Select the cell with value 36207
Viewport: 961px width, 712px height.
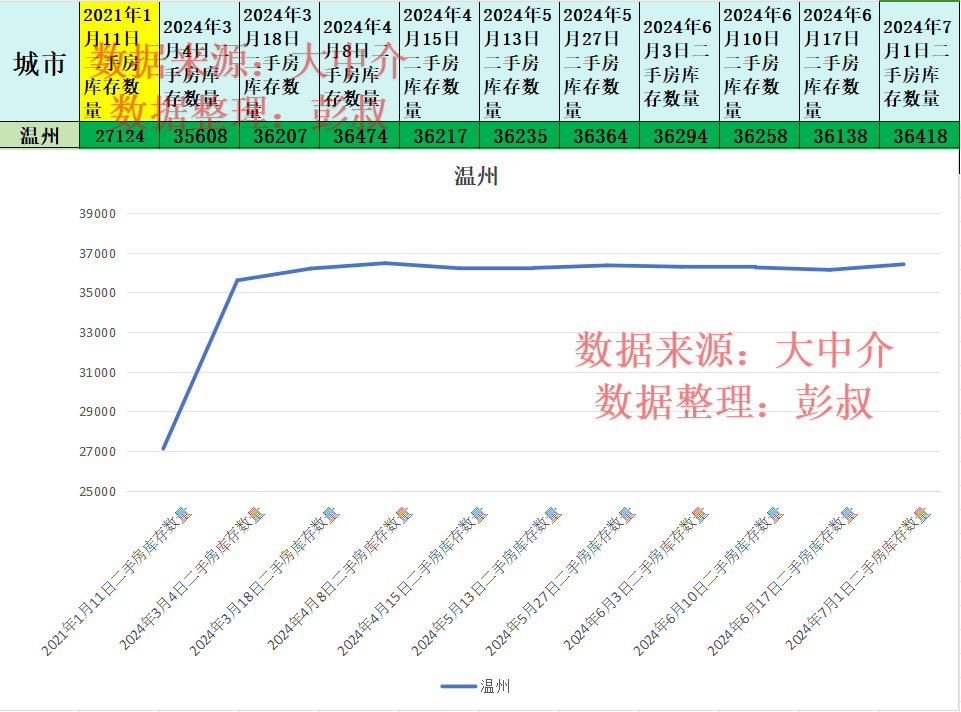tap(279, 135)
